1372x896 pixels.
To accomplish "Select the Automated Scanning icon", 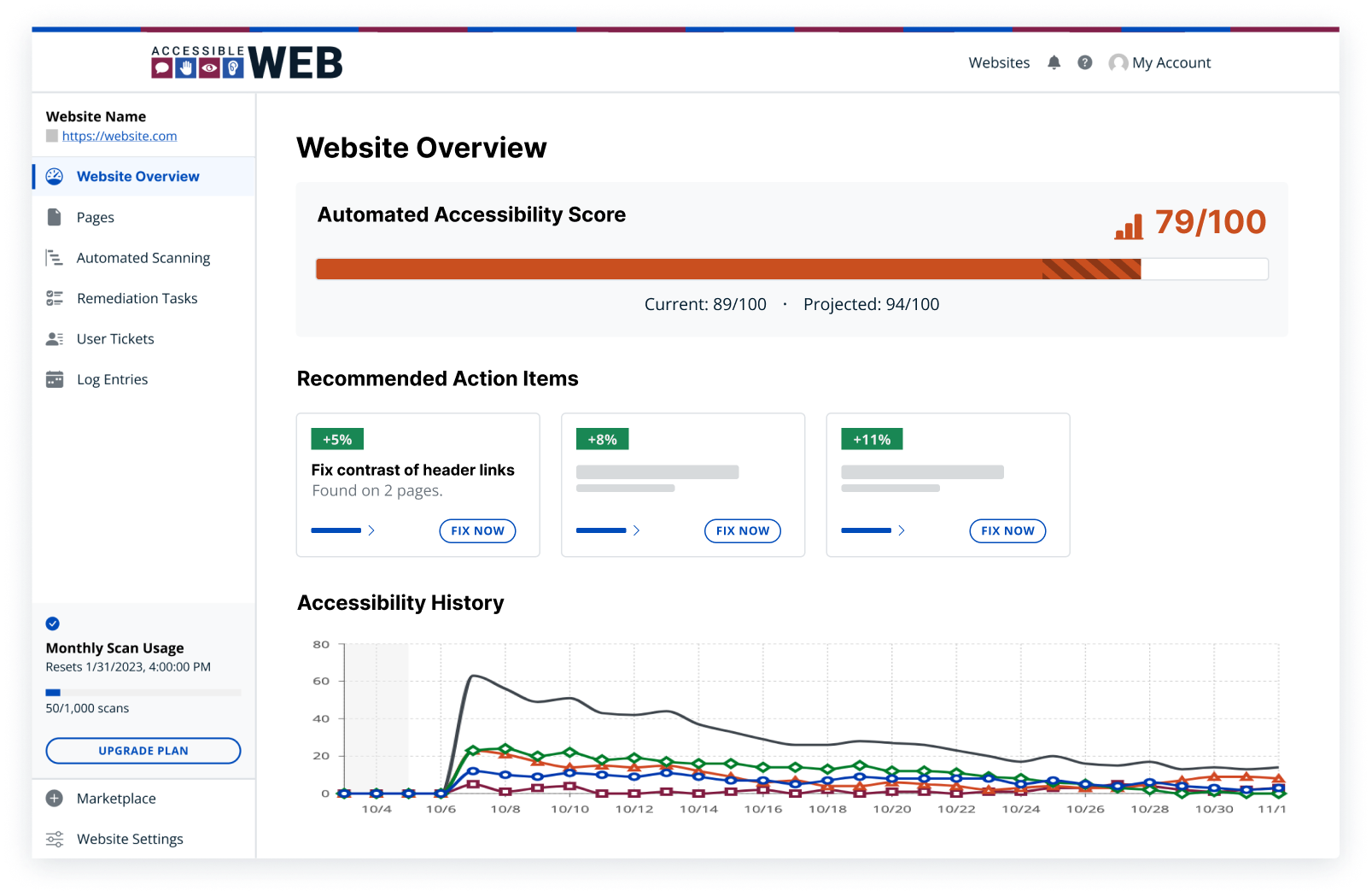I will [x=54, y=257].
